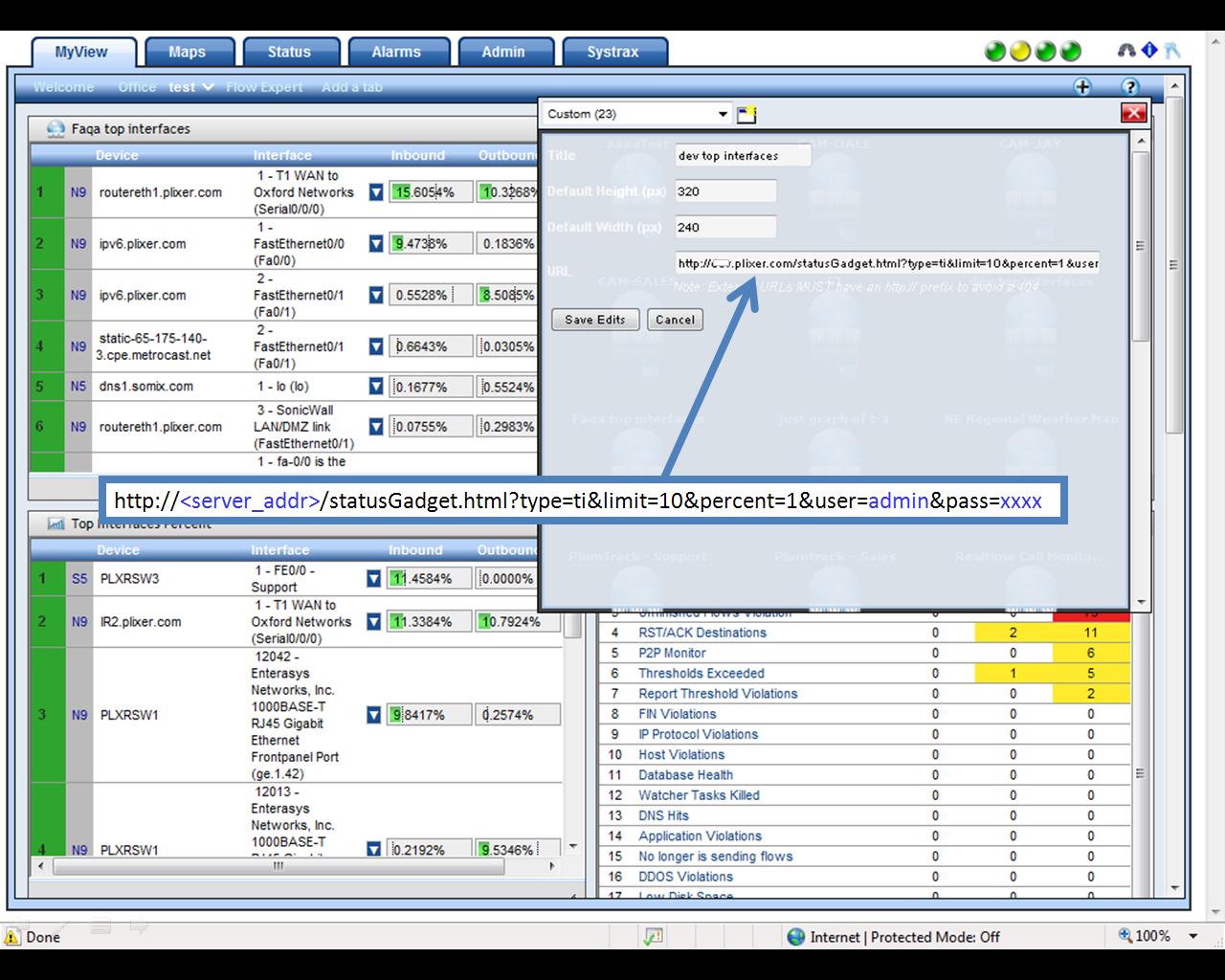This screenshot has width=1225, height=980.
Task: Click the yellow status light indicator
Action: point(1020,51)
